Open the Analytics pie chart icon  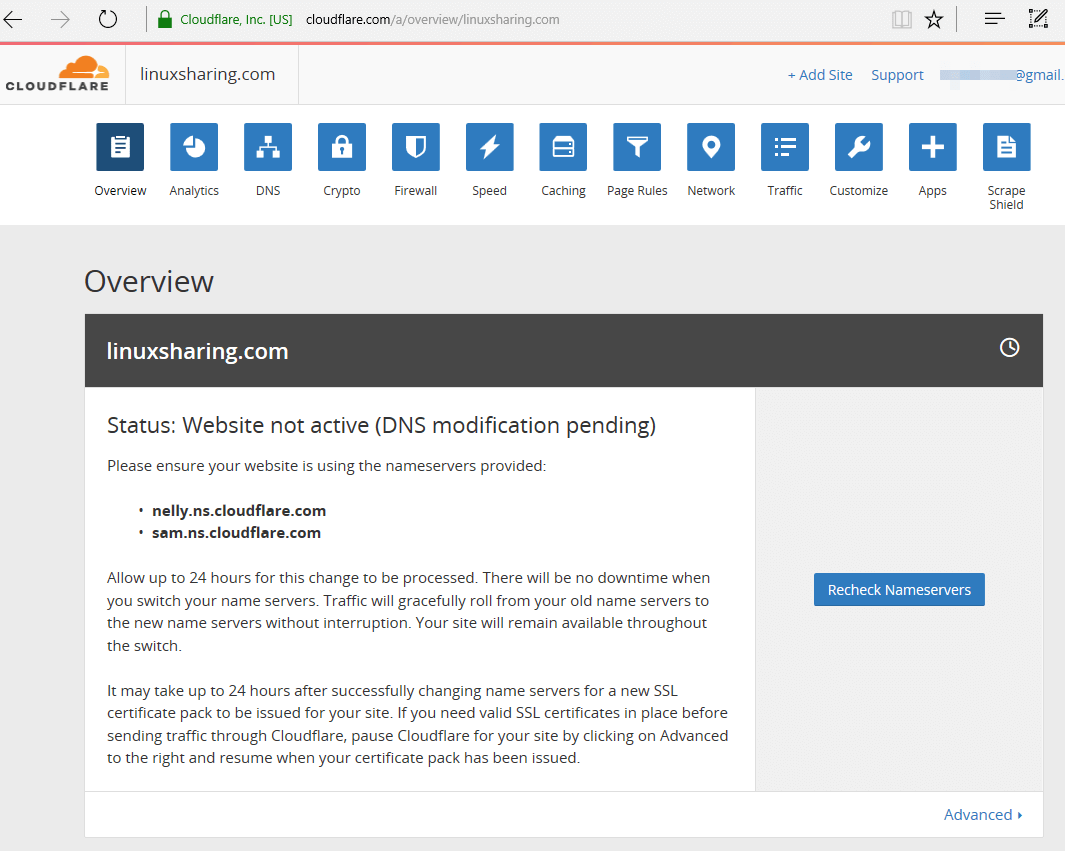pyautogui.click(x=194, y=148)
